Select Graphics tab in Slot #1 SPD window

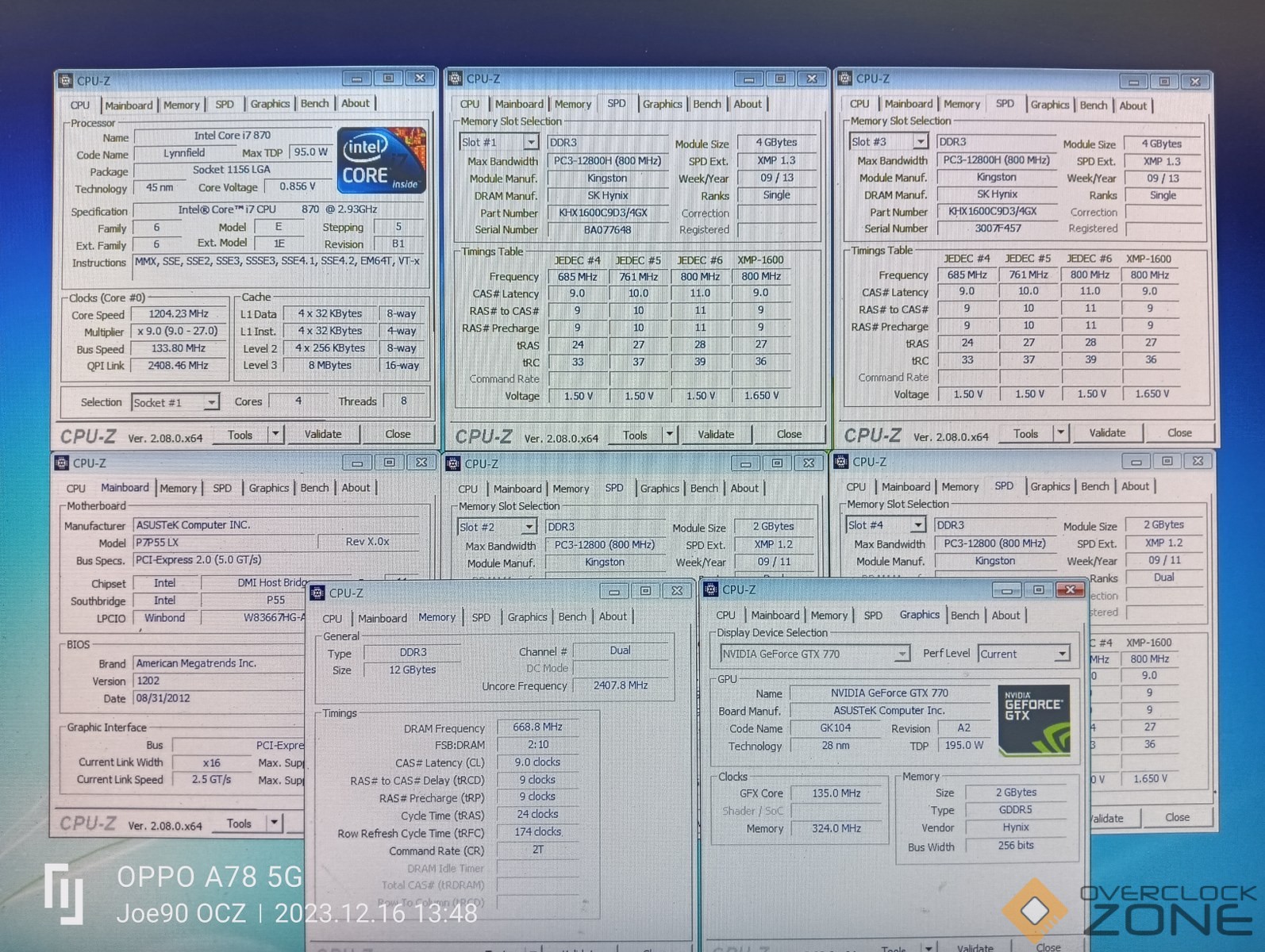(663, 104)
